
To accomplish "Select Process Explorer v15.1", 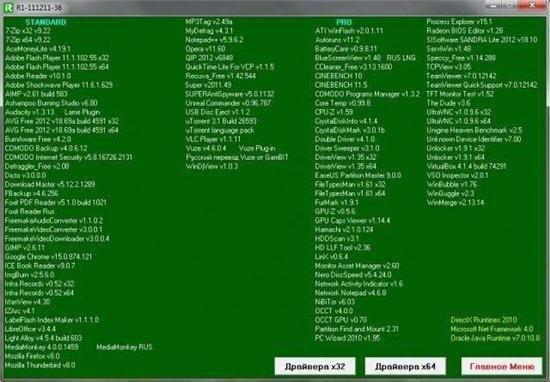I will coord(459,22).
